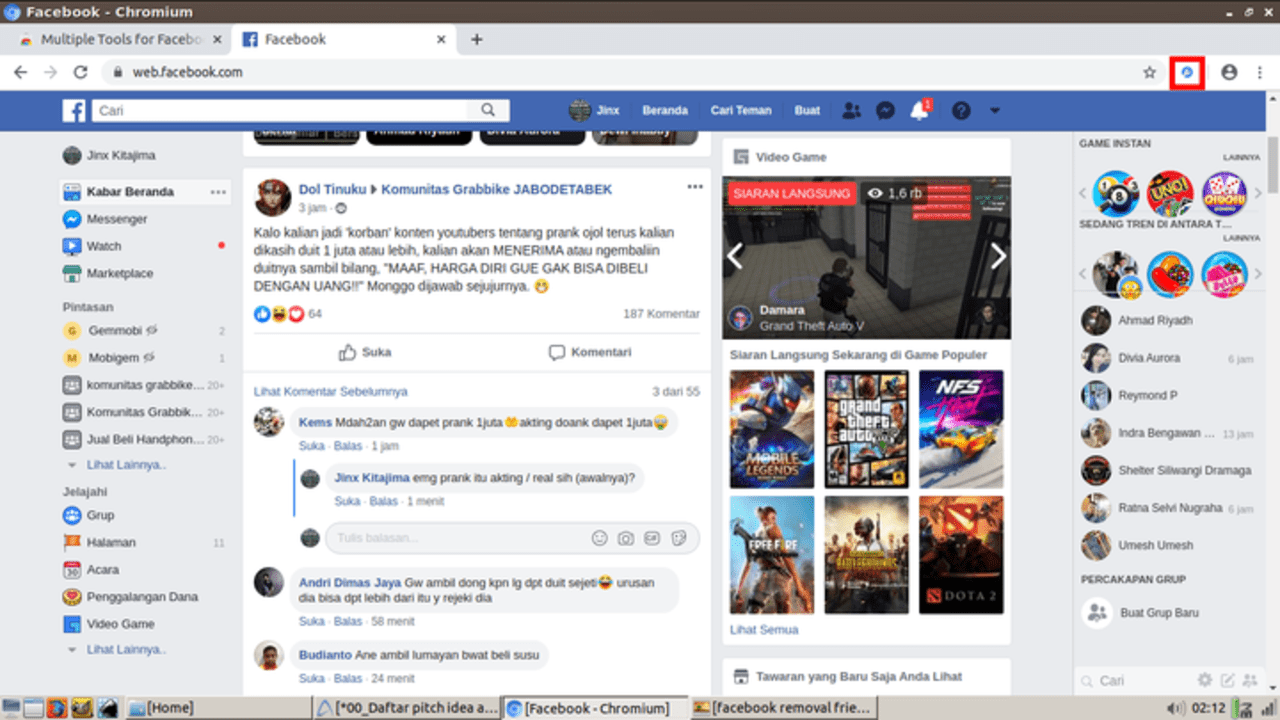This screenshot has width=1280, height=720.
Task: Bookmark this page with the star icon
Action: click(x=1150, y=72)
